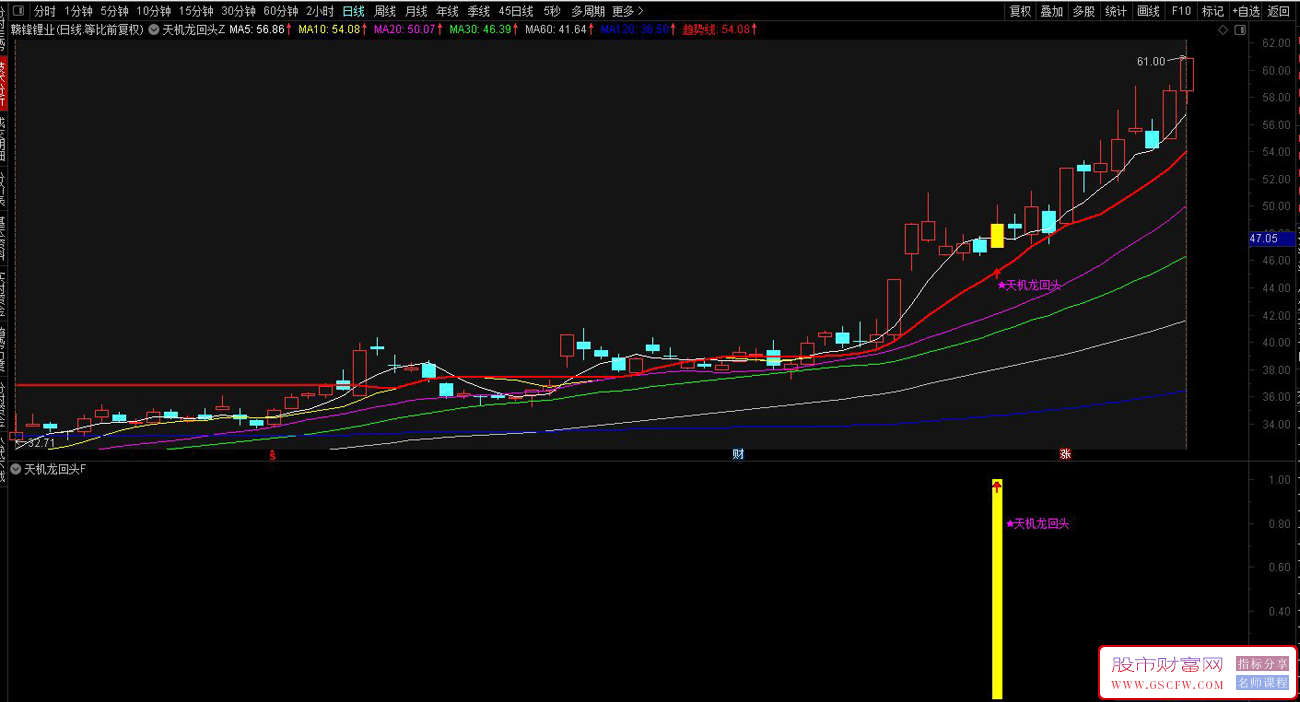The width and height of the screenshot is (1300, 702).
Task: Select the 30分钟 period
Action: (x=239, y=11)
